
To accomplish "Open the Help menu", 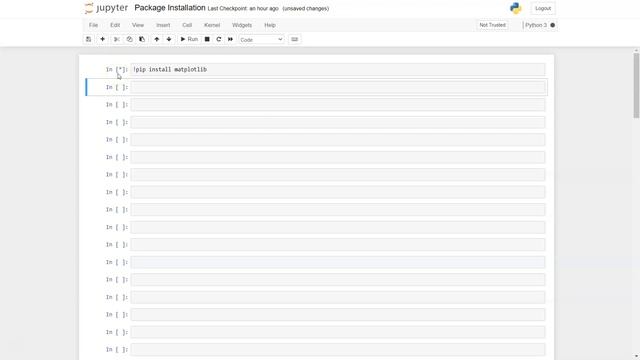I will 270,25.
